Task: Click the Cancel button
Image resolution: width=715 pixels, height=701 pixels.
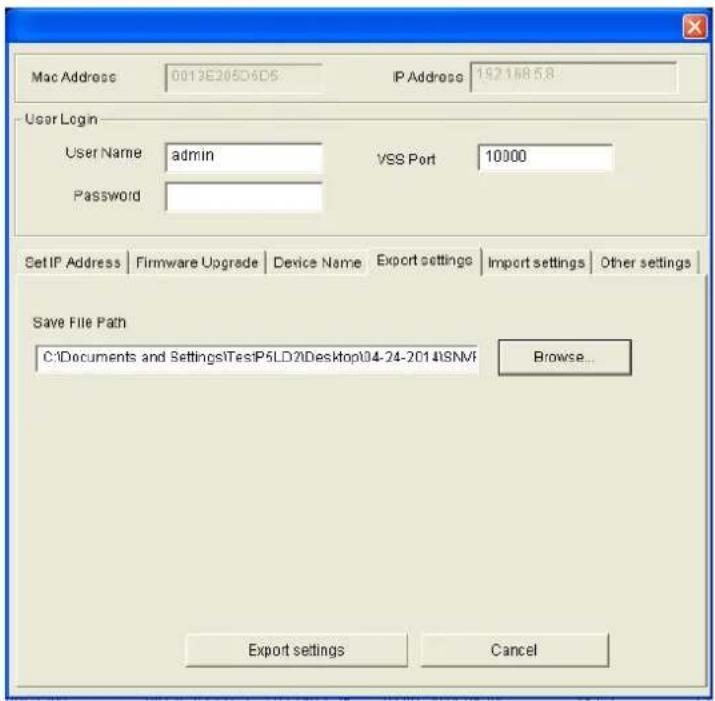Action: point(514,650)
